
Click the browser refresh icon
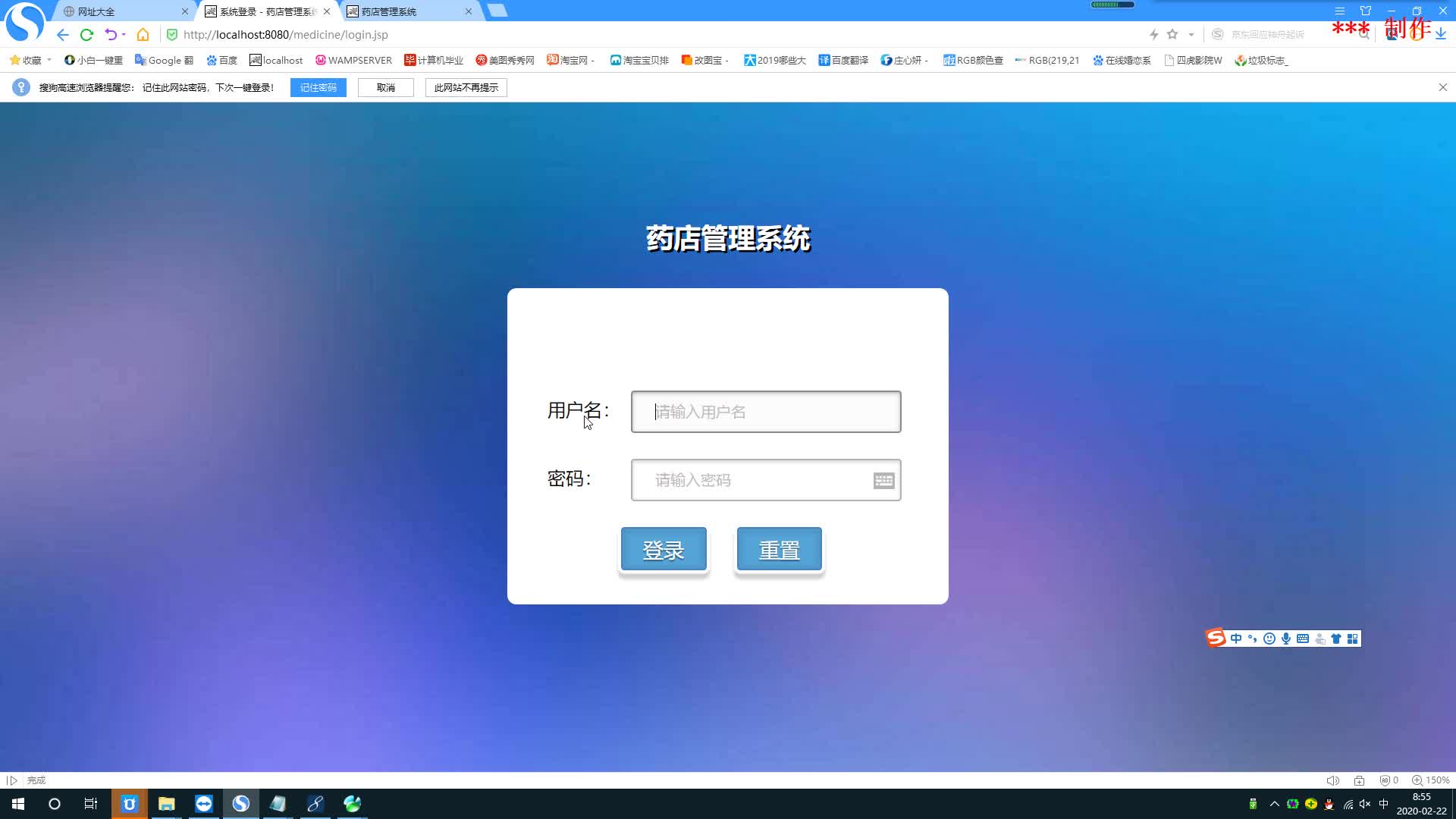coord(89,34)
